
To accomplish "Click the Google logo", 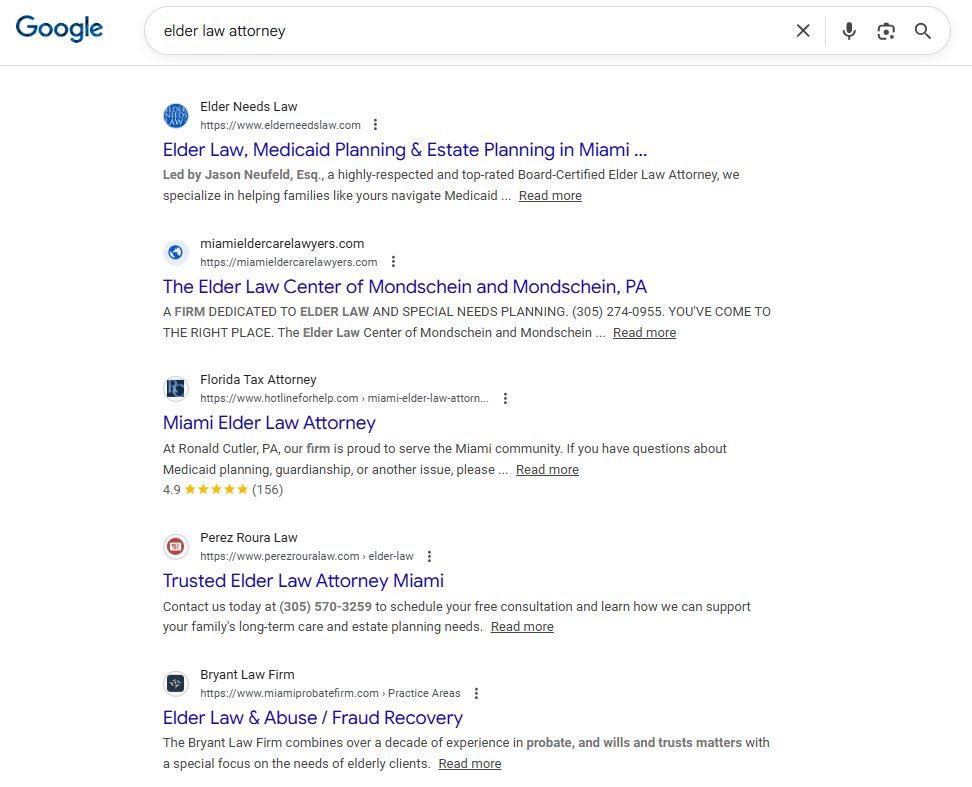I will click(59, 29).
